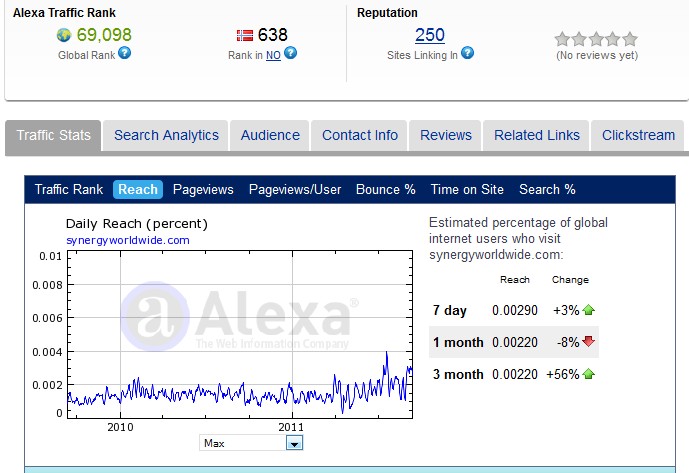The height and width of the screenshot is (473, 689).
Task: Click the green up arrow for 3 month
Action: [588, 374]
